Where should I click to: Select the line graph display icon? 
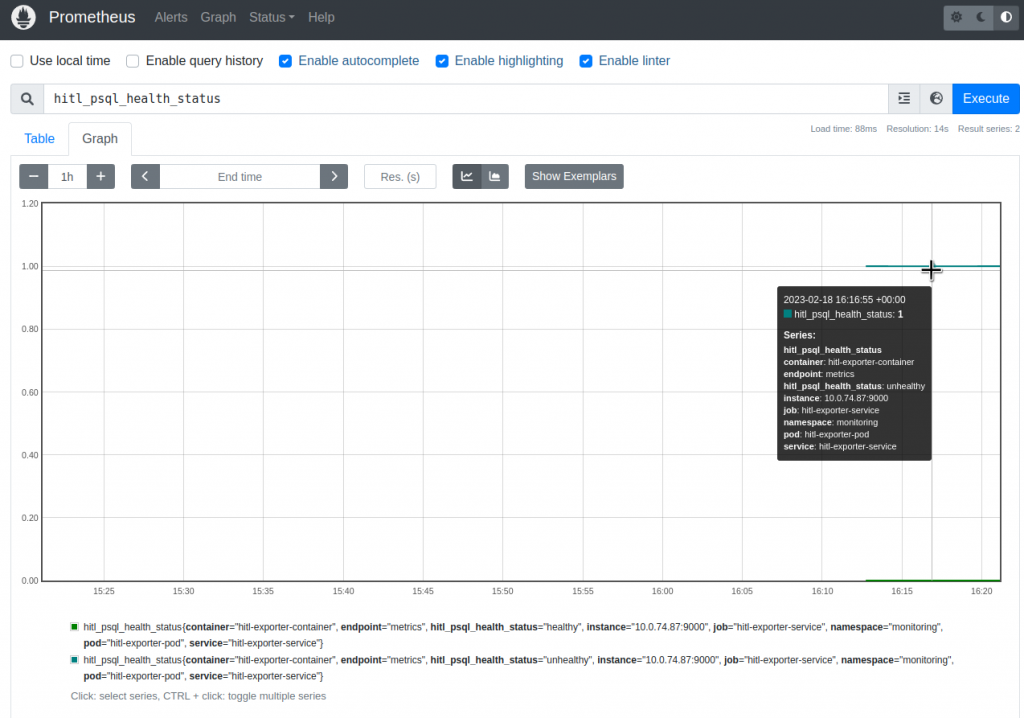[x=466, y=176]
